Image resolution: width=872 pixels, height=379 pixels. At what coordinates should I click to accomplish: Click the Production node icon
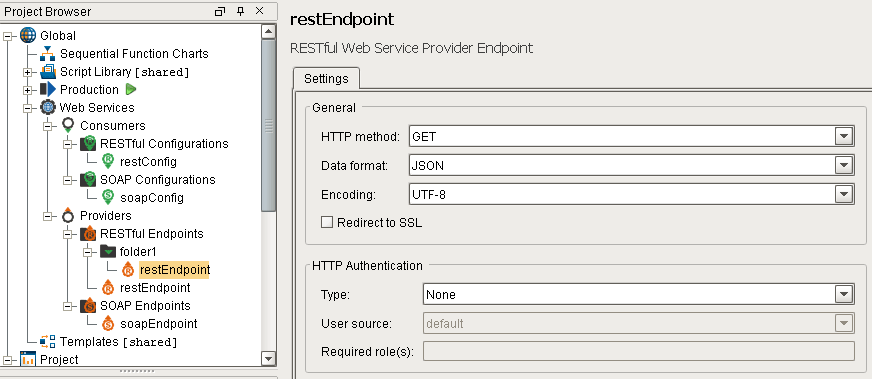(48, 89)
